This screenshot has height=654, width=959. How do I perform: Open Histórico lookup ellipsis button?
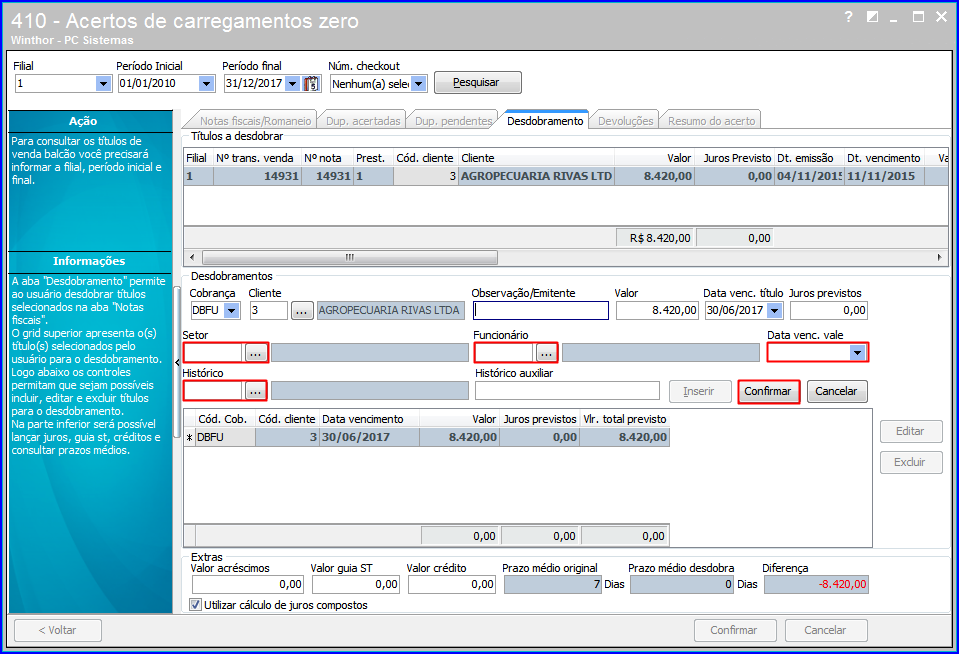[256, 391]
